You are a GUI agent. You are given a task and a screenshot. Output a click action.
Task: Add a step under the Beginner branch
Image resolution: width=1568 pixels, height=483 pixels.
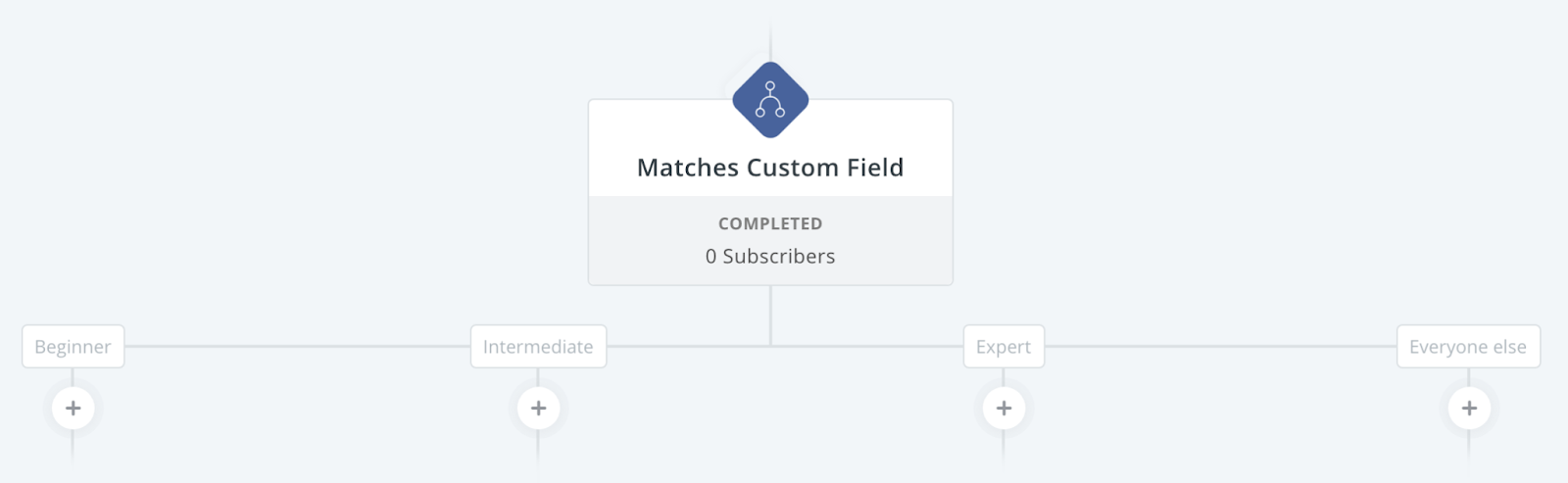point(73,408)
